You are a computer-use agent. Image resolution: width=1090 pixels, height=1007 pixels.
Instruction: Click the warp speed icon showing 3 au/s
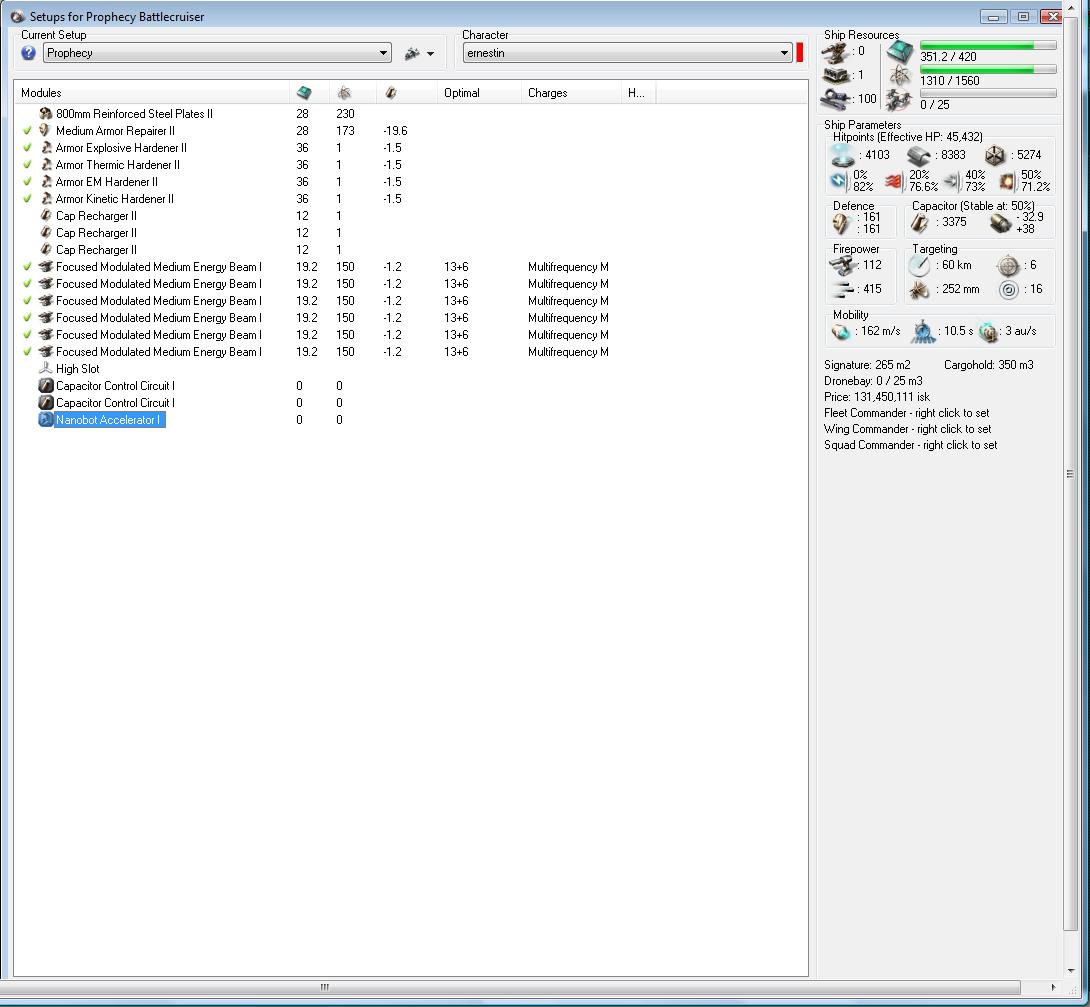pos(989,332)
